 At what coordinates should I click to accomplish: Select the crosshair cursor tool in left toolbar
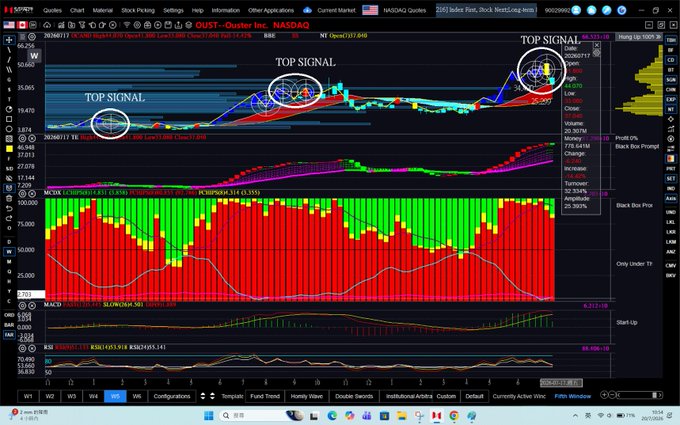[9, 40]
